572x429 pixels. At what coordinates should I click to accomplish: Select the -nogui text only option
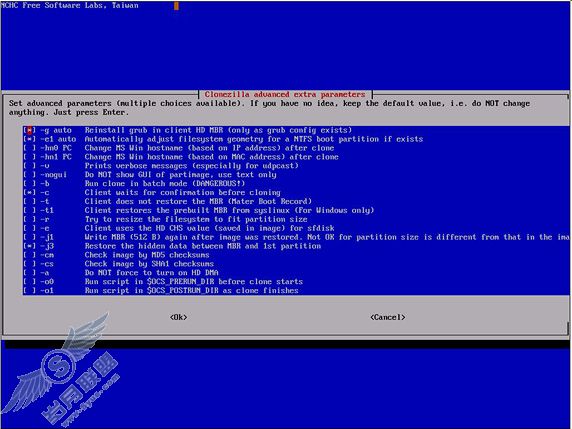[x=30, y=175]
